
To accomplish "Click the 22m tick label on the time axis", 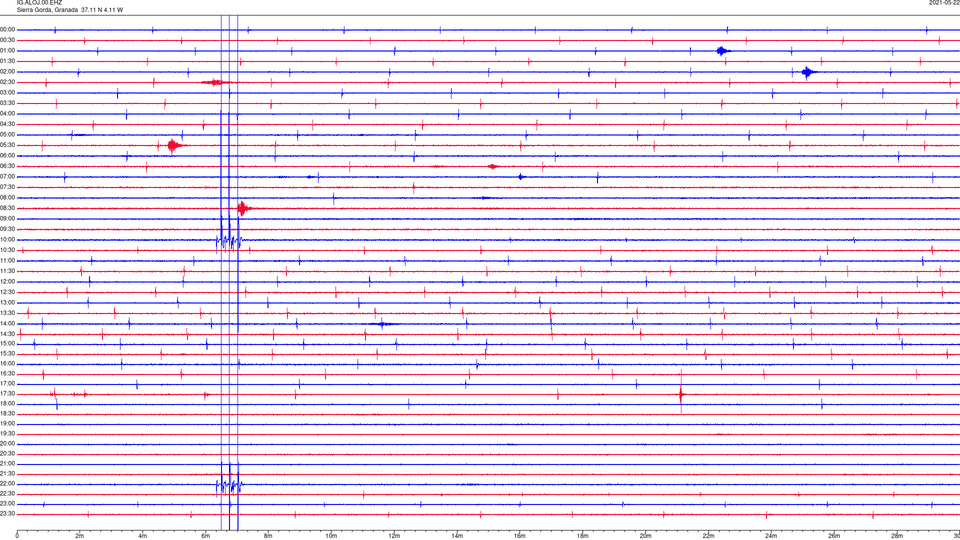I will pyautogui.click(x=708, y=536).
